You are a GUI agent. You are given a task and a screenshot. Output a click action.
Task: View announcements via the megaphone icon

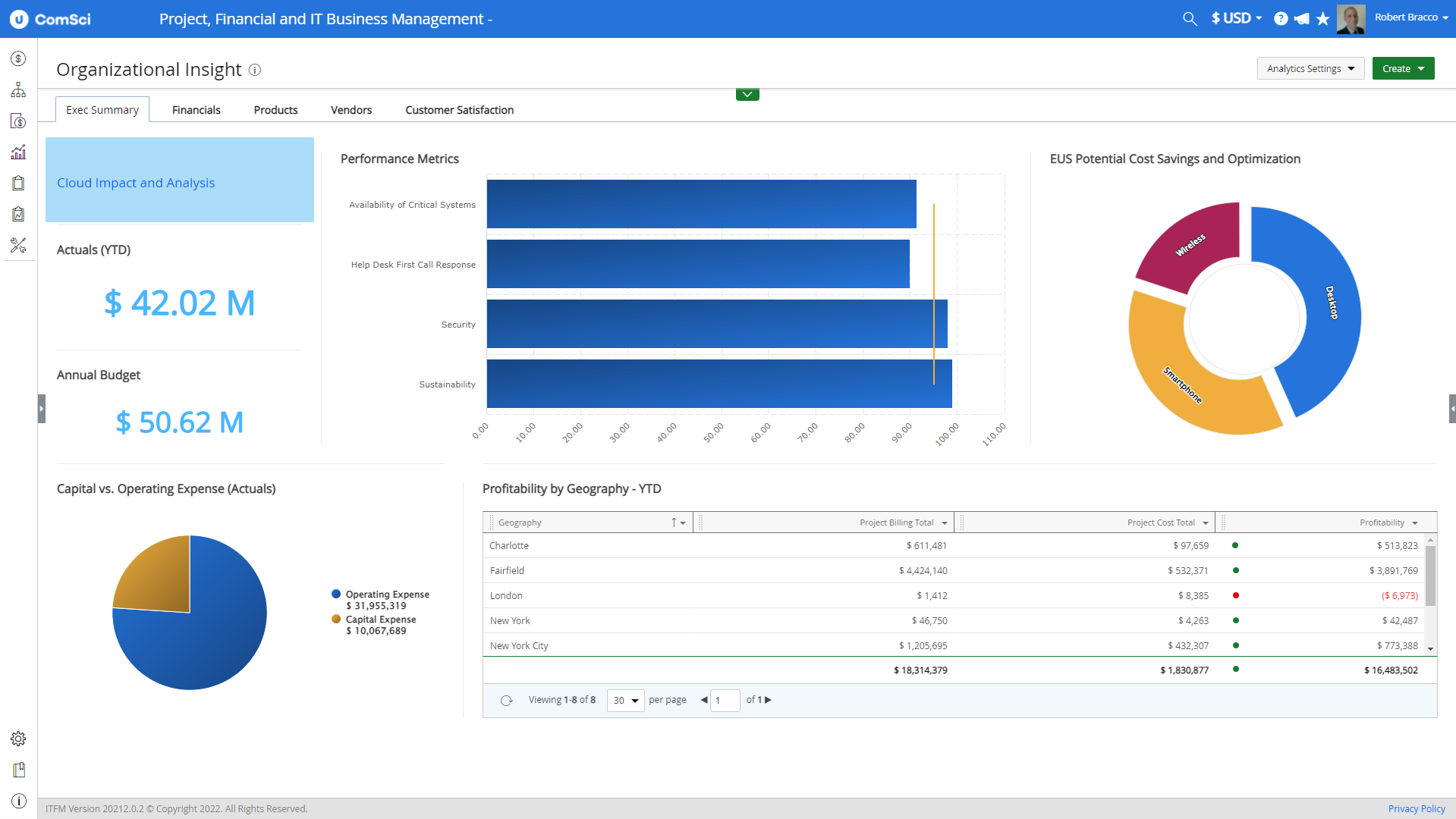click(1302, 19)
